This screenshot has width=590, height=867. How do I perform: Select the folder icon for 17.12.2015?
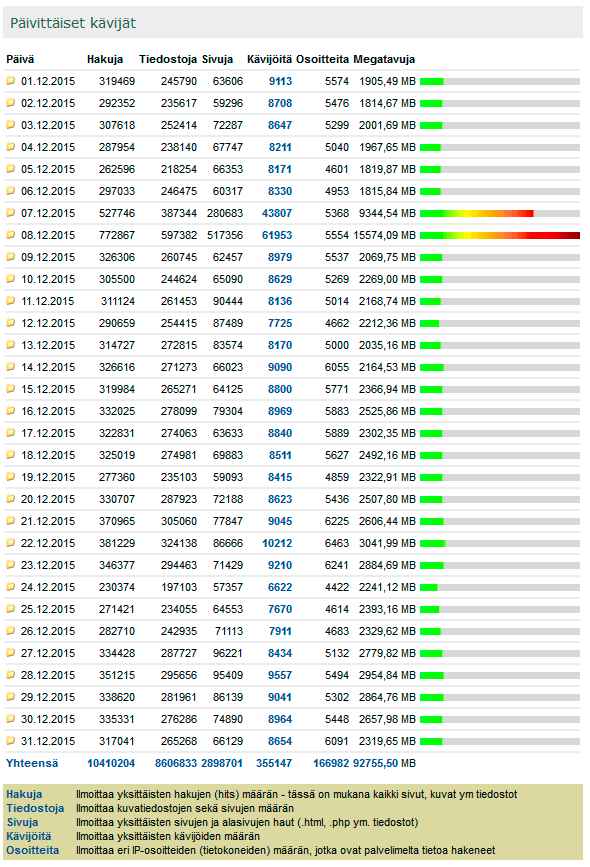(11, 433)
